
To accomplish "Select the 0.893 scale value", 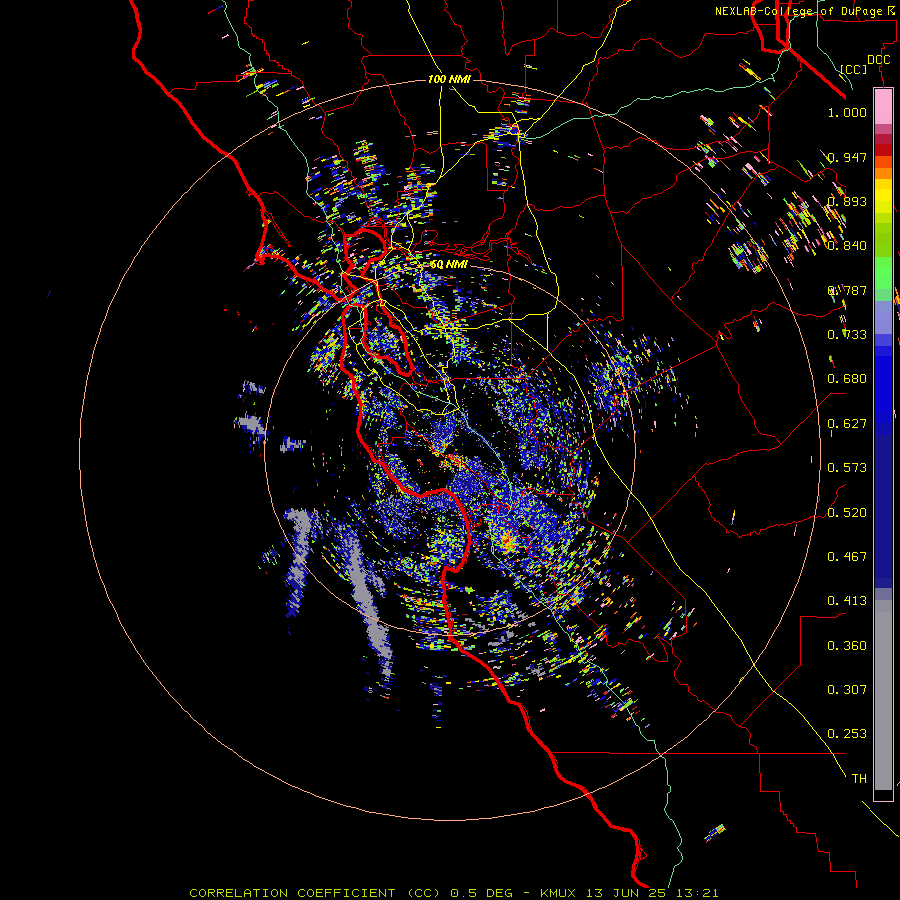I will coord(847,201).
